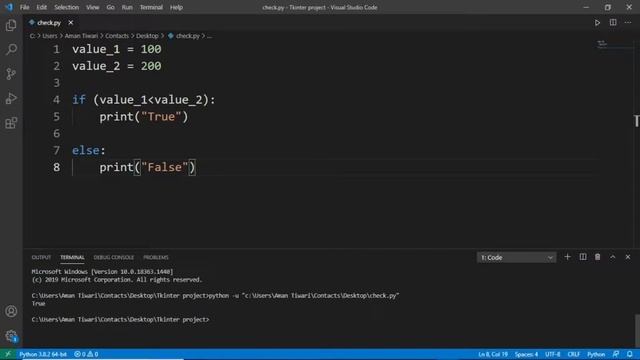This screenshot has height=360, width=640.
Task: Click the Desktop breadcrumb segment
Action: tap(147, 36)
